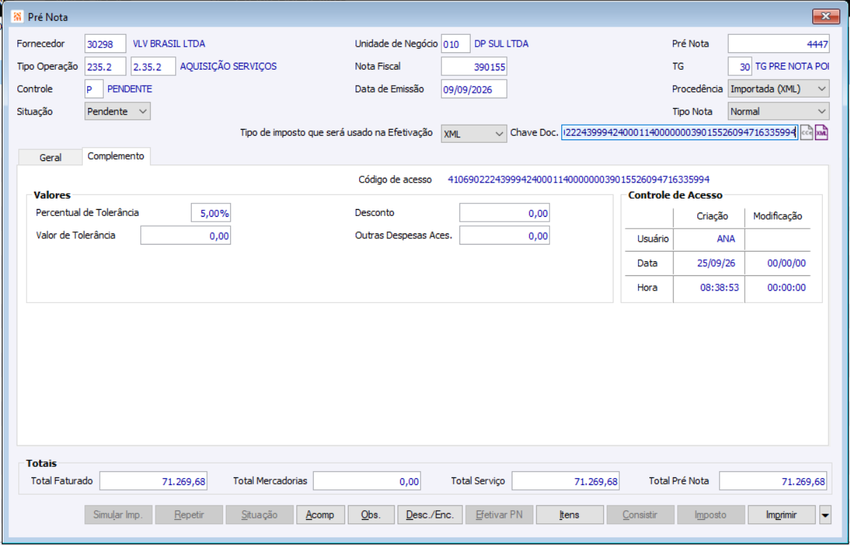Click the Desc./Enc. button
850x545 pixels.
[x=430, y=515]
